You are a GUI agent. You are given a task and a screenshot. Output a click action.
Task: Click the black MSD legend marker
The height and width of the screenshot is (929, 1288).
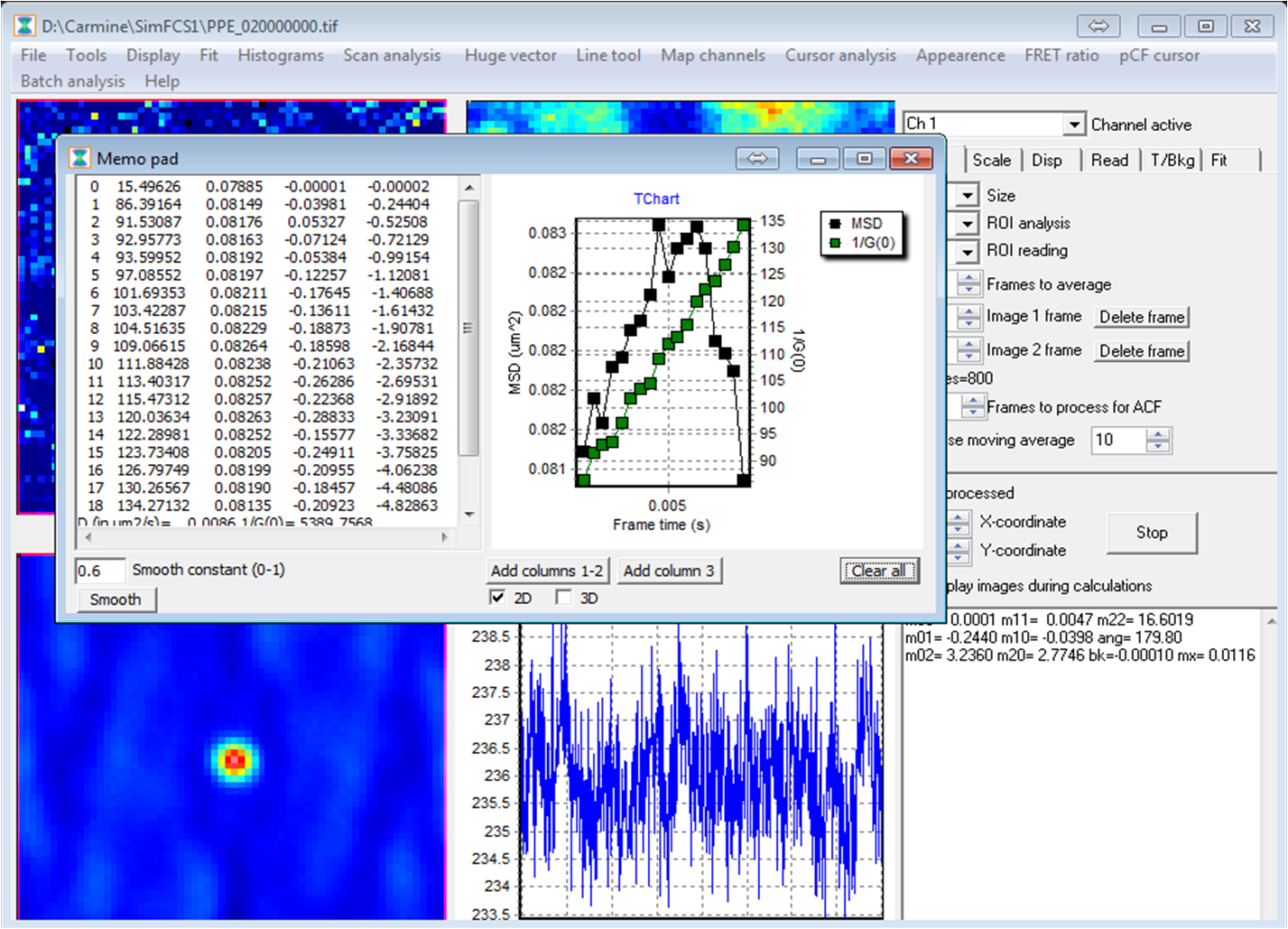click(835, 224)
